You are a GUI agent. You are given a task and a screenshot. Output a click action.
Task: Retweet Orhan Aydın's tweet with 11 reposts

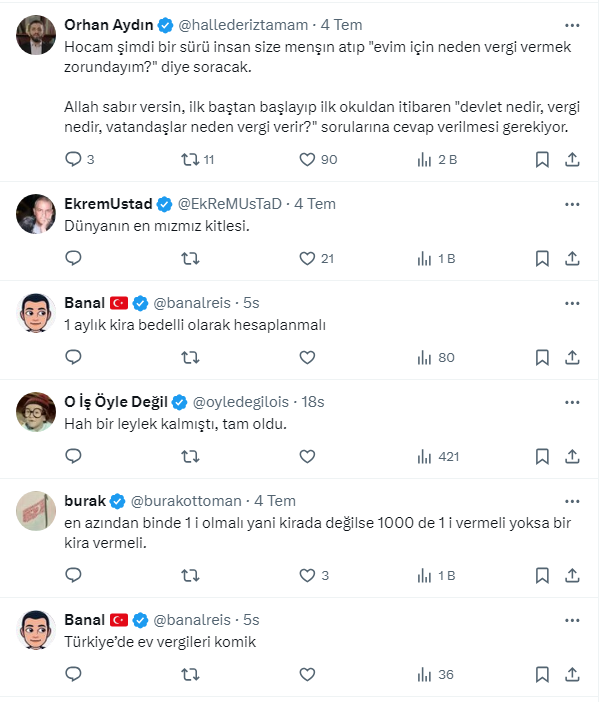coord(190,159)
